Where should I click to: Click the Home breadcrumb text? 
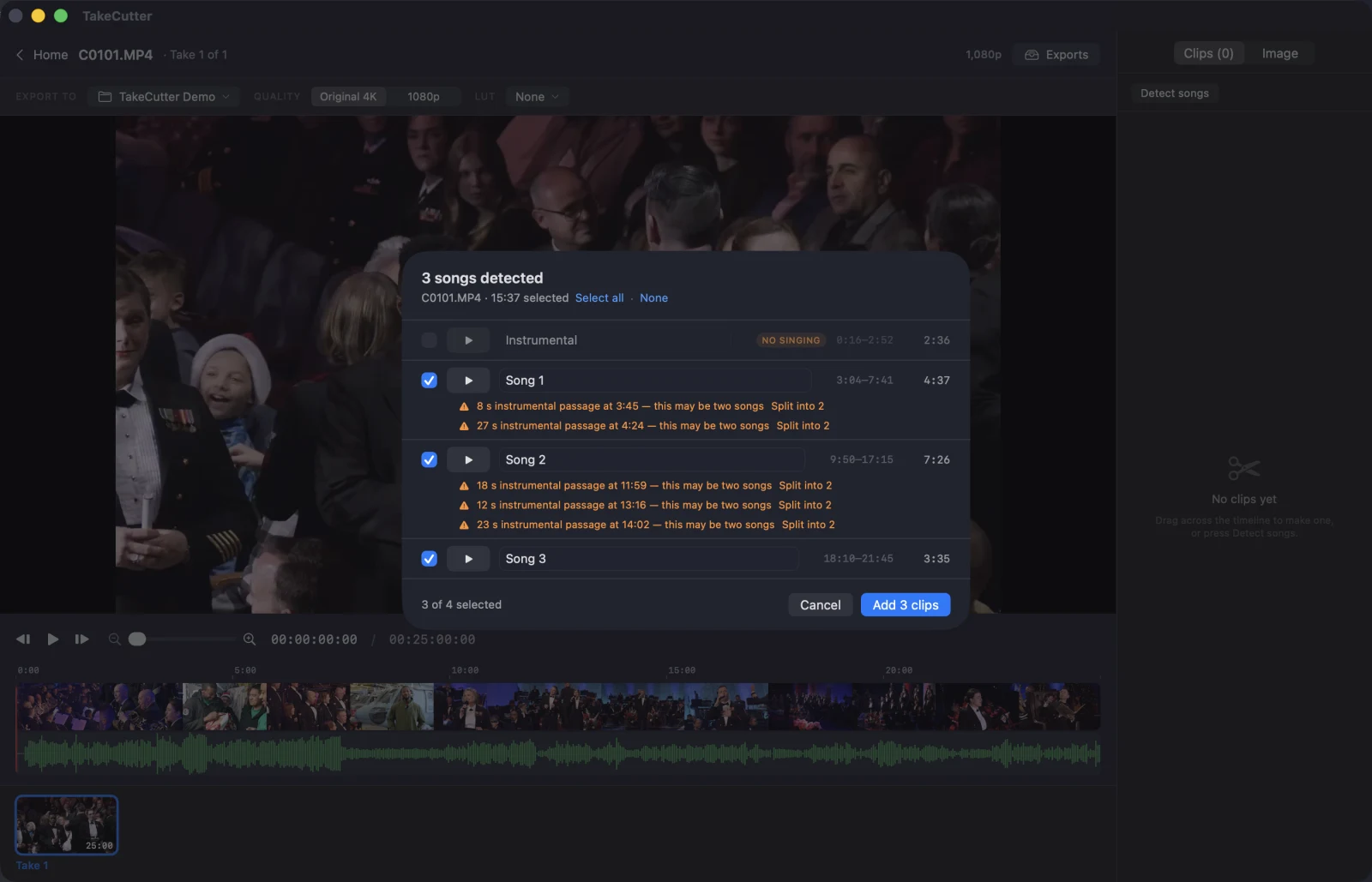tap(51, 55)
